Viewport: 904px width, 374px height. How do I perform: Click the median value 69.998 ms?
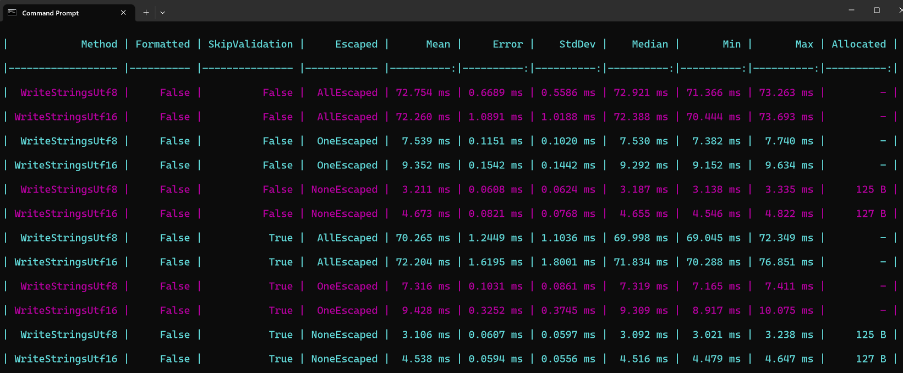[x=641, y=238]
